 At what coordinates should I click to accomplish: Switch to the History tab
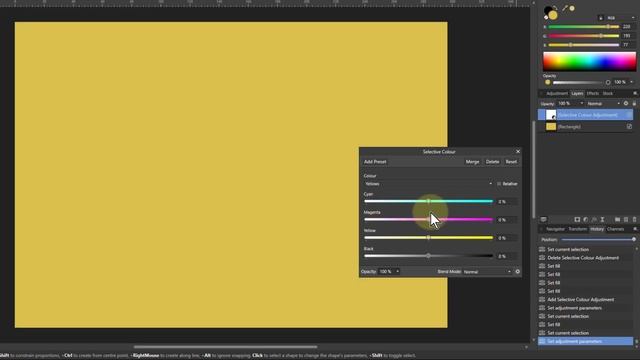[597, 229]
